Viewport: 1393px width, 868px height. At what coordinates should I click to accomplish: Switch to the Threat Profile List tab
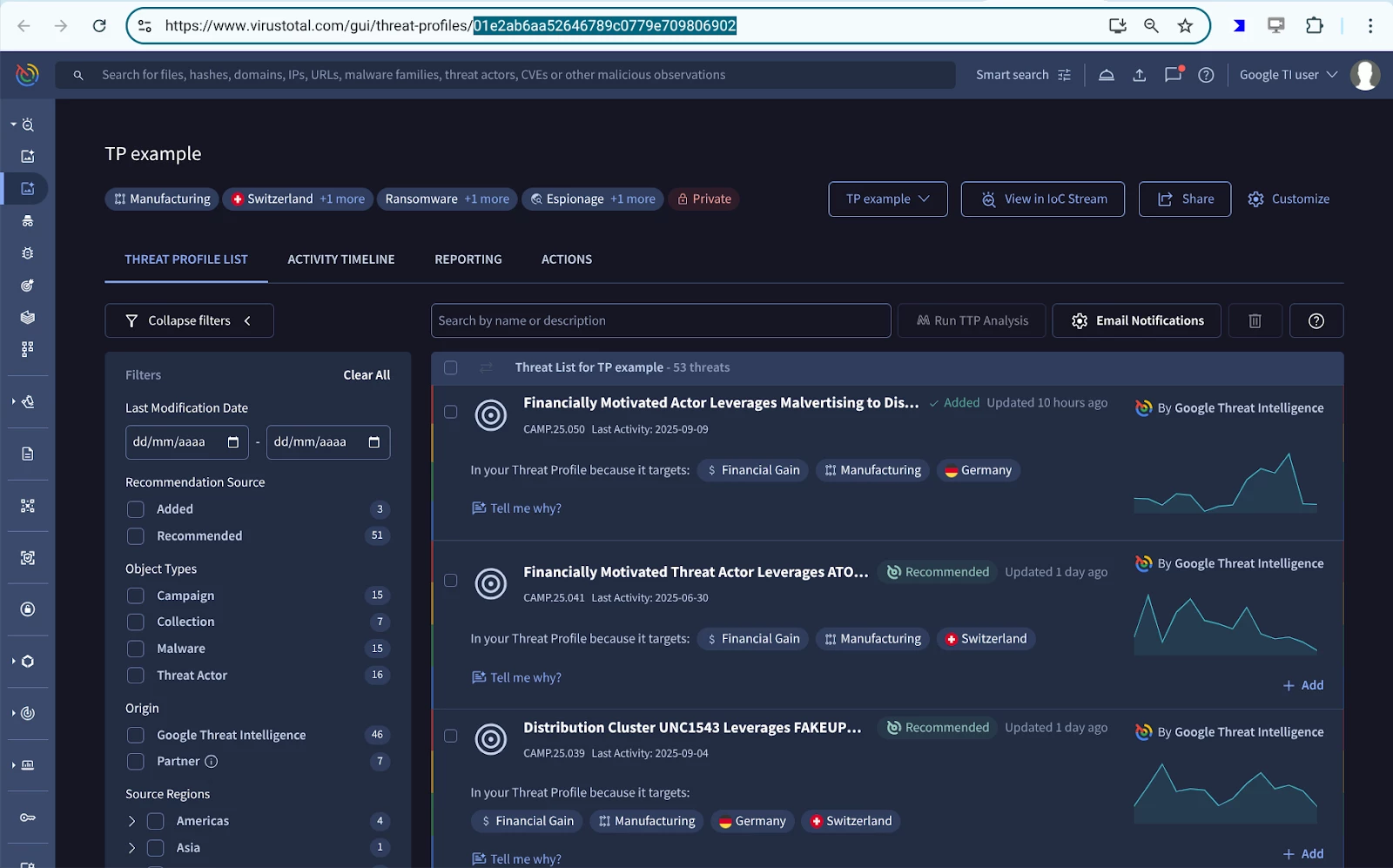click(186, 259)
